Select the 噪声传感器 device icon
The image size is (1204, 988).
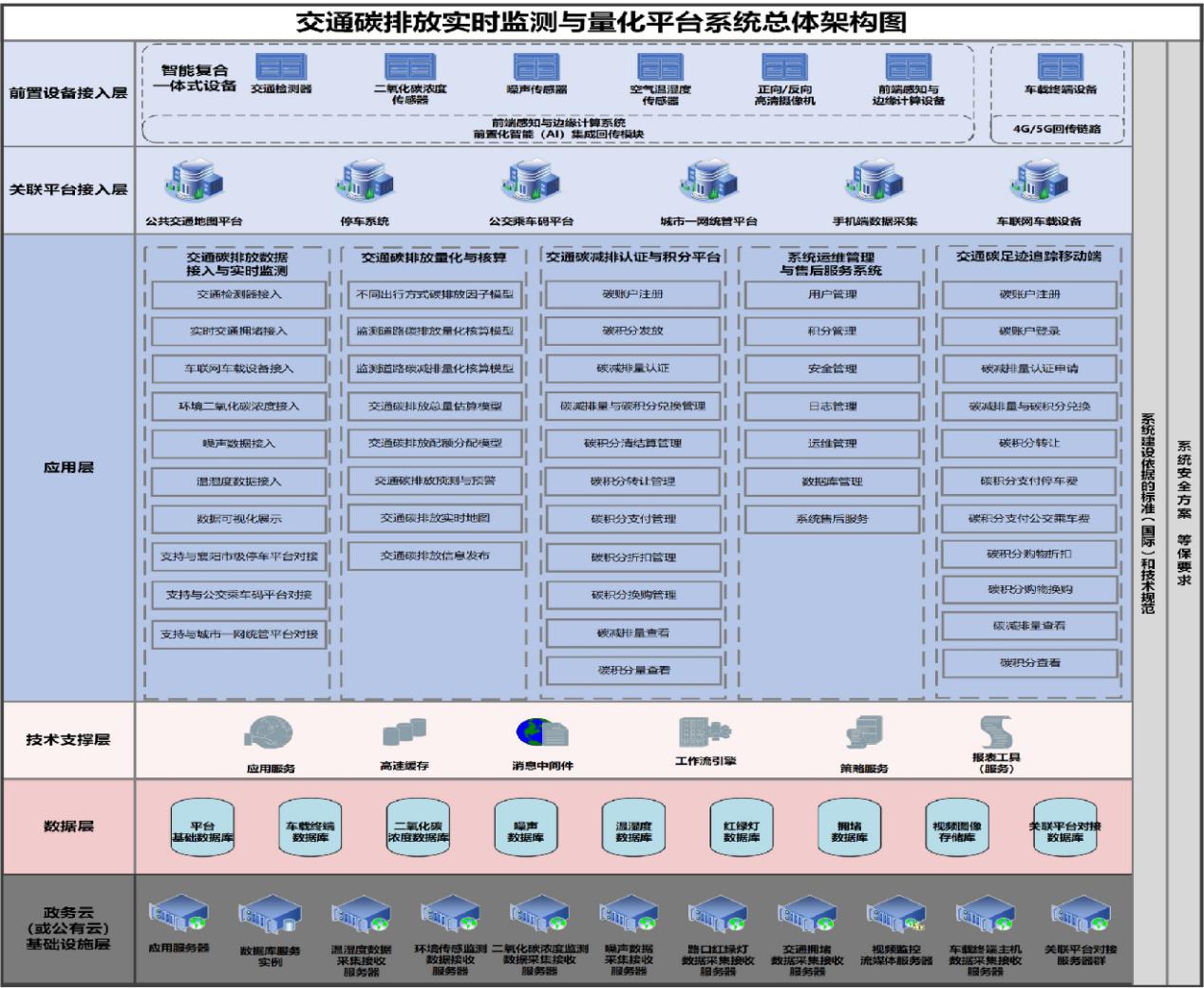(x=536, y=67)
